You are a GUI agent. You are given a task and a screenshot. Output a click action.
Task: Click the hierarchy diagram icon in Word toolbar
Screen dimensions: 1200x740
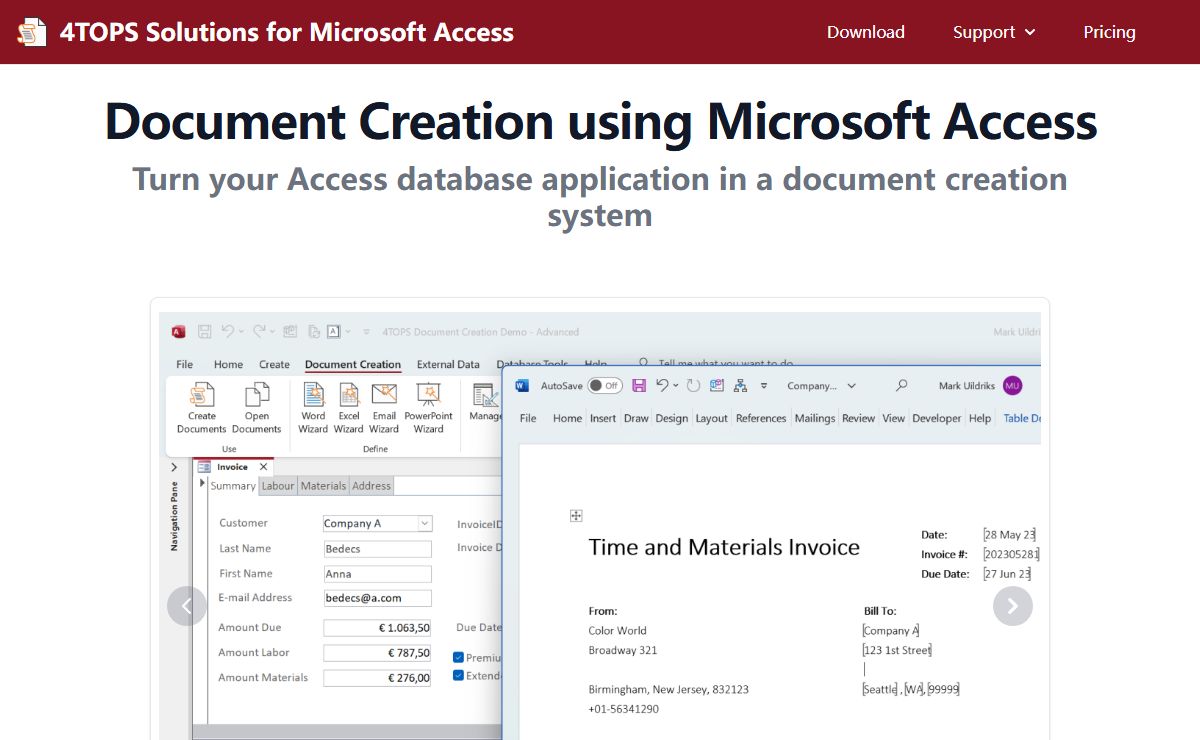click(x=740, y=385)
